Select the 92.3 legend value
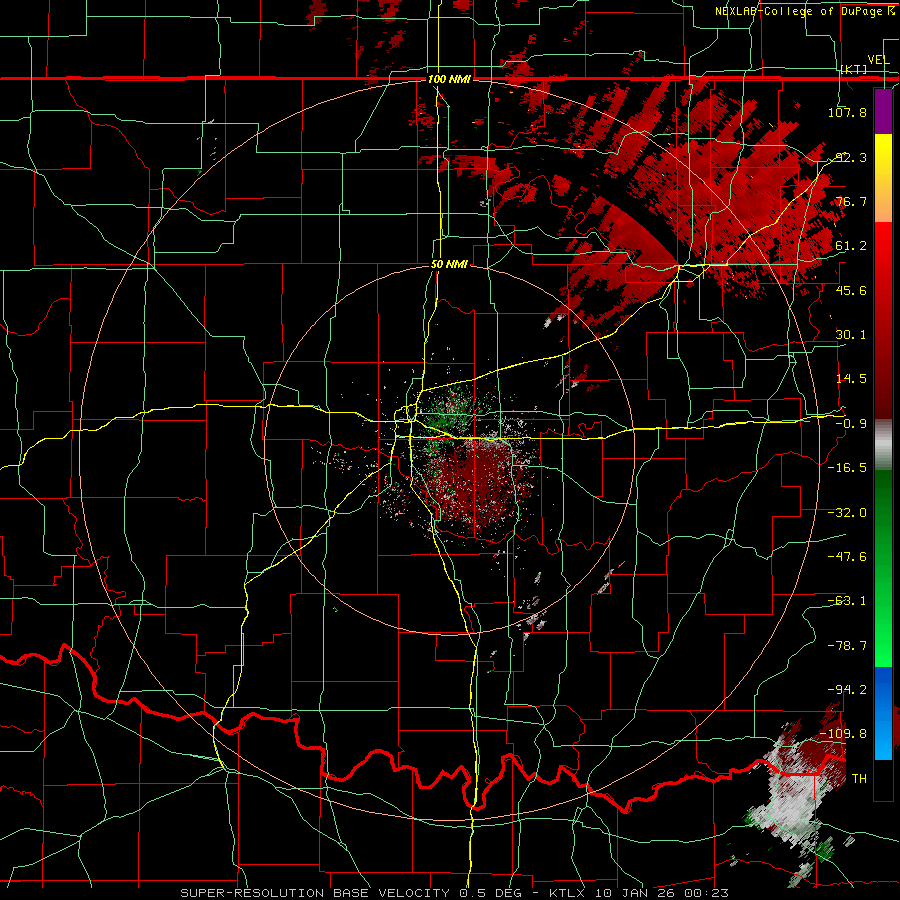Image resolution: width=900 pixels, height=900 pixels. 851,157
